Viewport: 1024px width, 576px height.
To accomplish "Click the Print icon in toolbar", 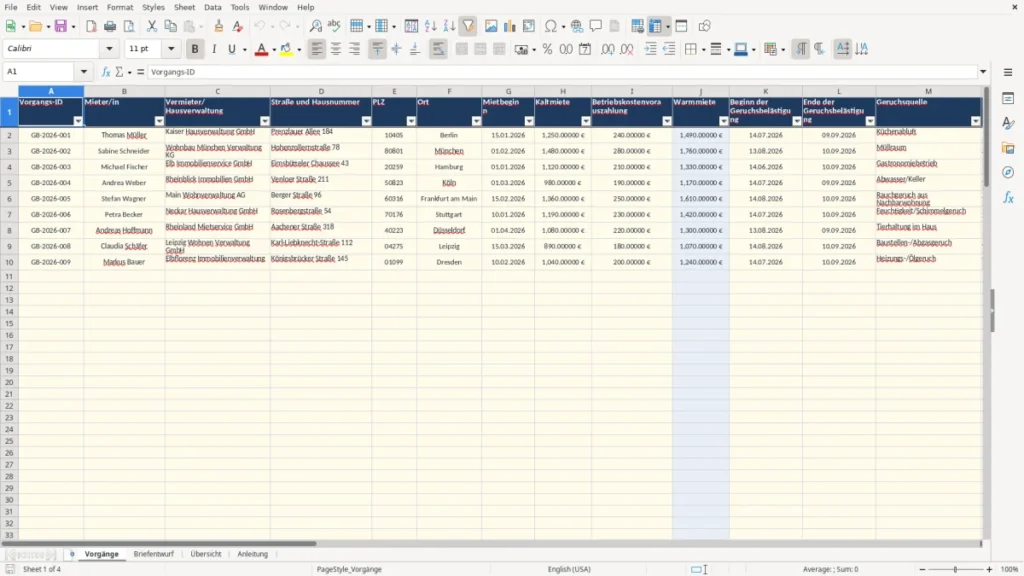I will (x=110, y=26).
